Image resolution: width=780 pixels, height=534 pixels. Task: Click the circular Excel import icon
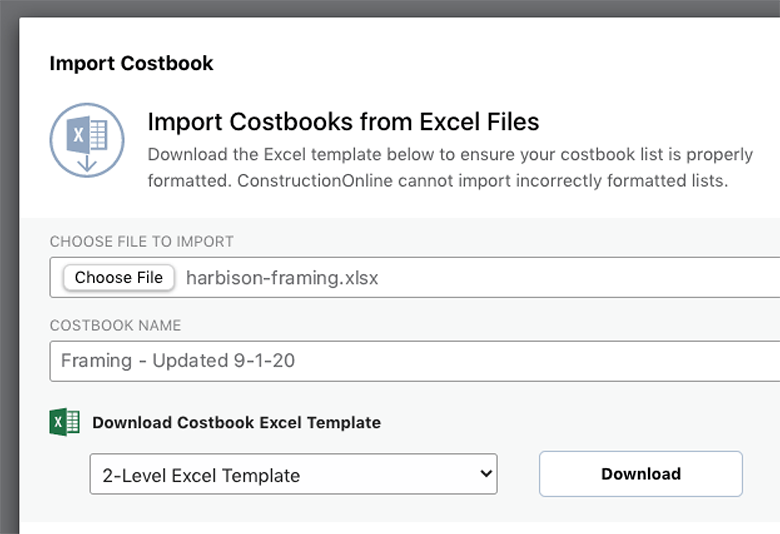[87, 140]
